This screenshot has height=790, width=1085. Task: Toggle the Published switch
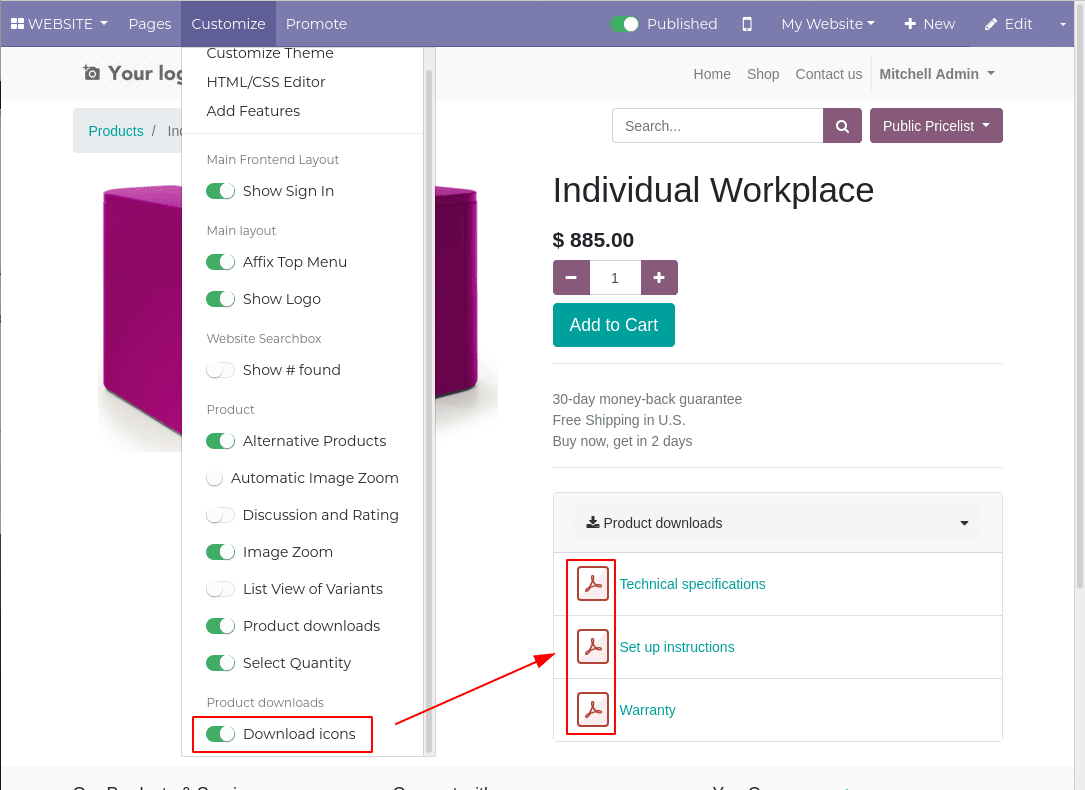(625, 24)
